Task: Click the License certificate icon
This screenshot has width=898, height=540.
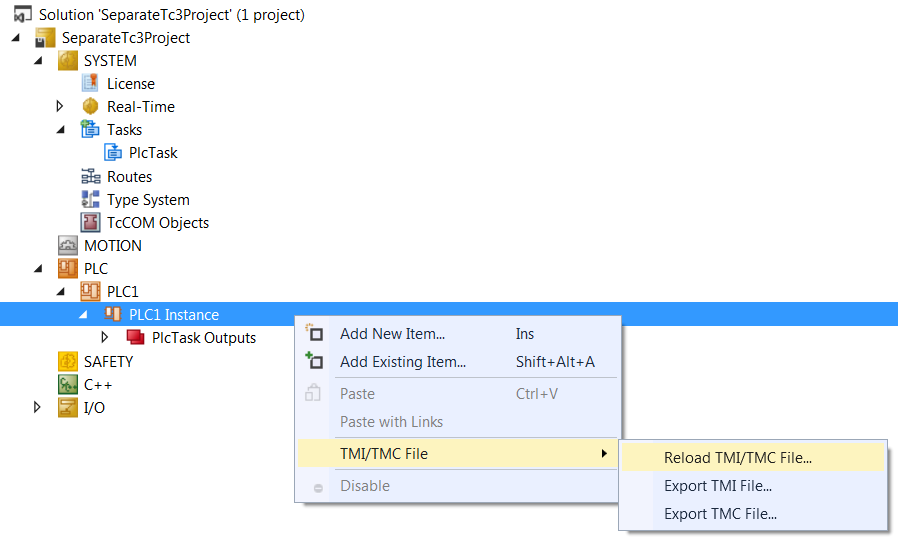Action: [x=90, y=84]
